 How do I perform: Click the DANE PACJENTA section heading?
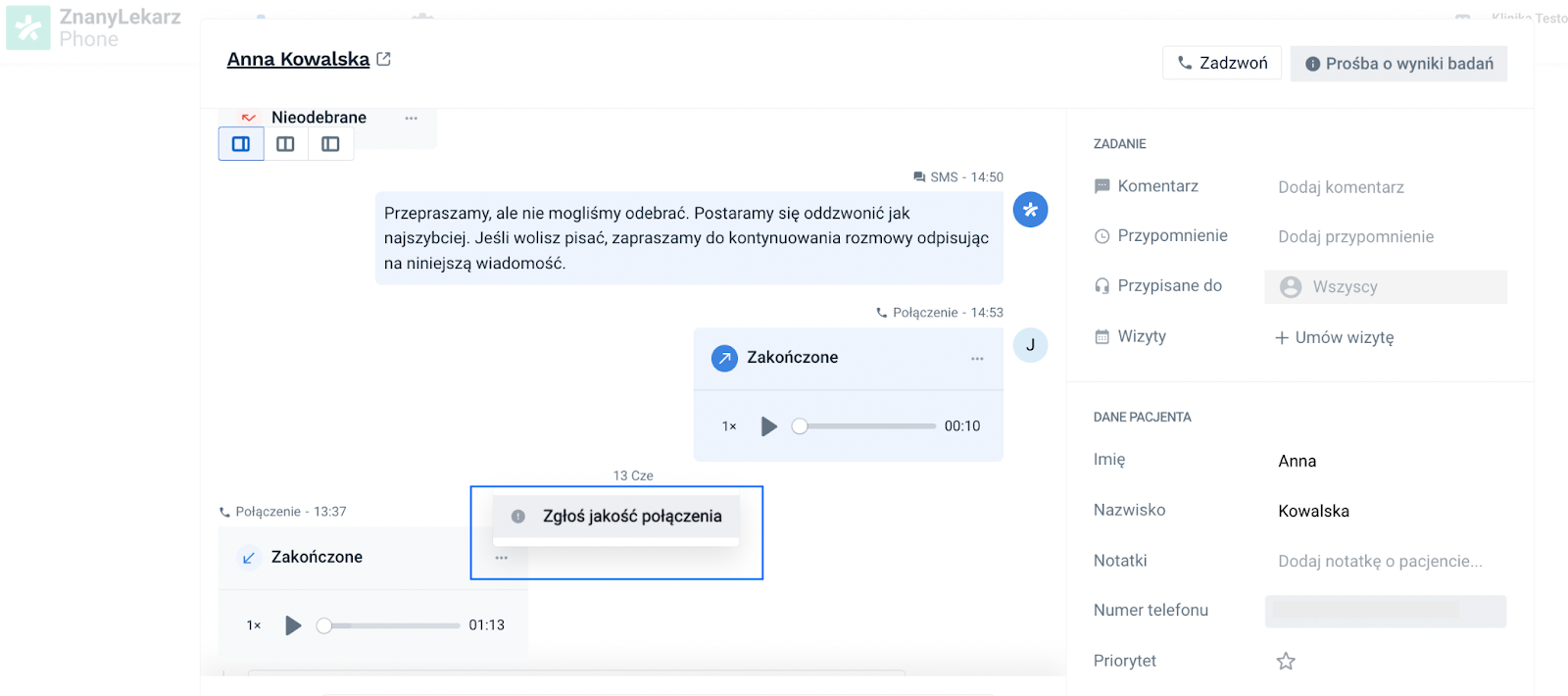pyautogui.click(x=1142, y=418)
